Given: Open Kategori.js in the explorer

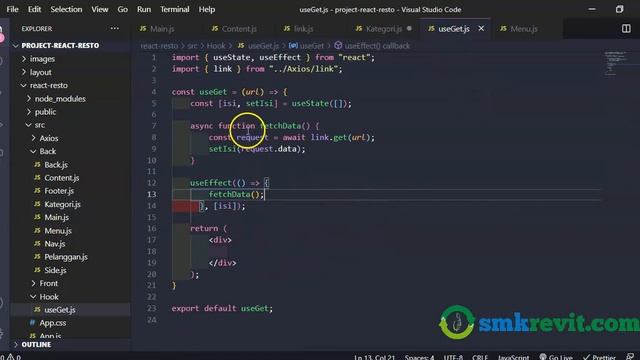Looking at the screenshot, I should click(x=62, y=204).
